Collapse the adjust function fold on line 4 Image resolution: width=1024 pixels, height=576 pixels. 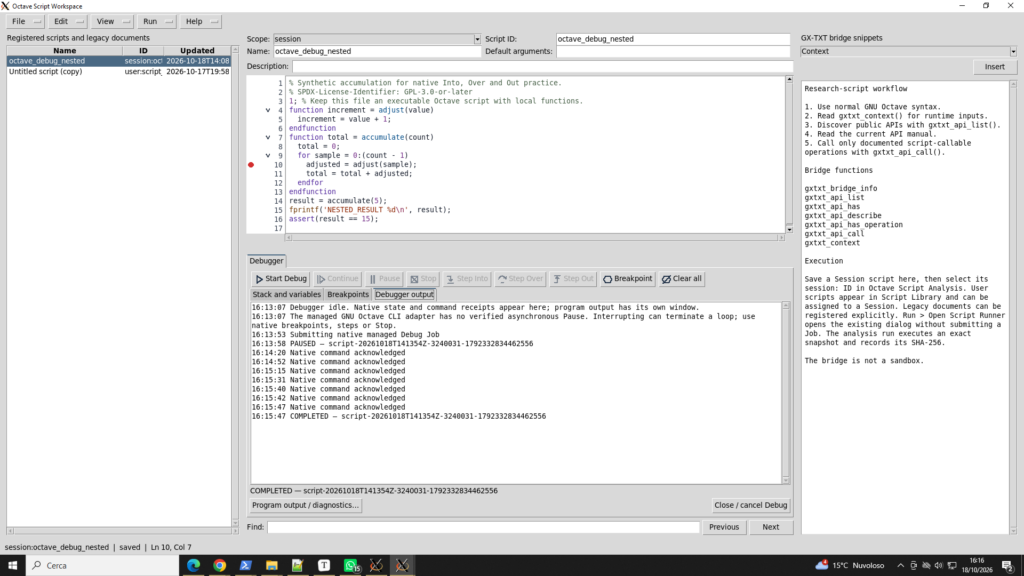click(268, 110)
